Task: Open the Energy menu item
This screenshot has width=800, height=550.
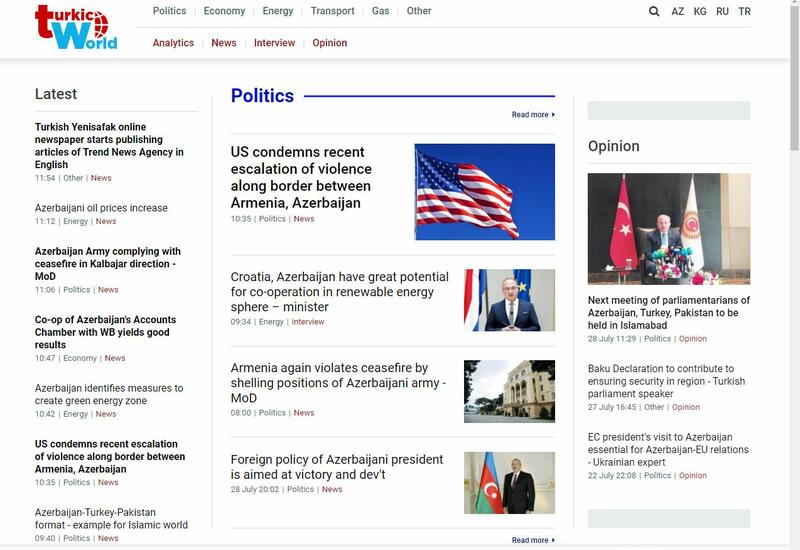Action: coord(278,11)
